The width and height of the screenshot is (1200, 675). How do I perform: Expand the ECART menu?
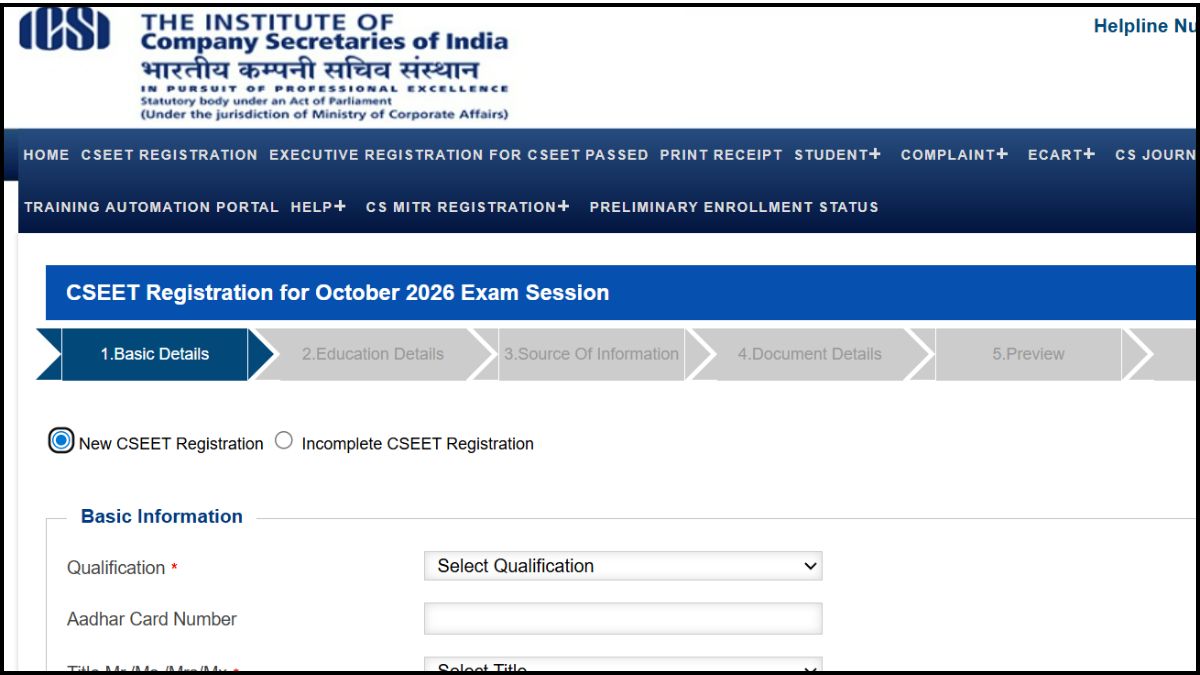[1061, 155]
